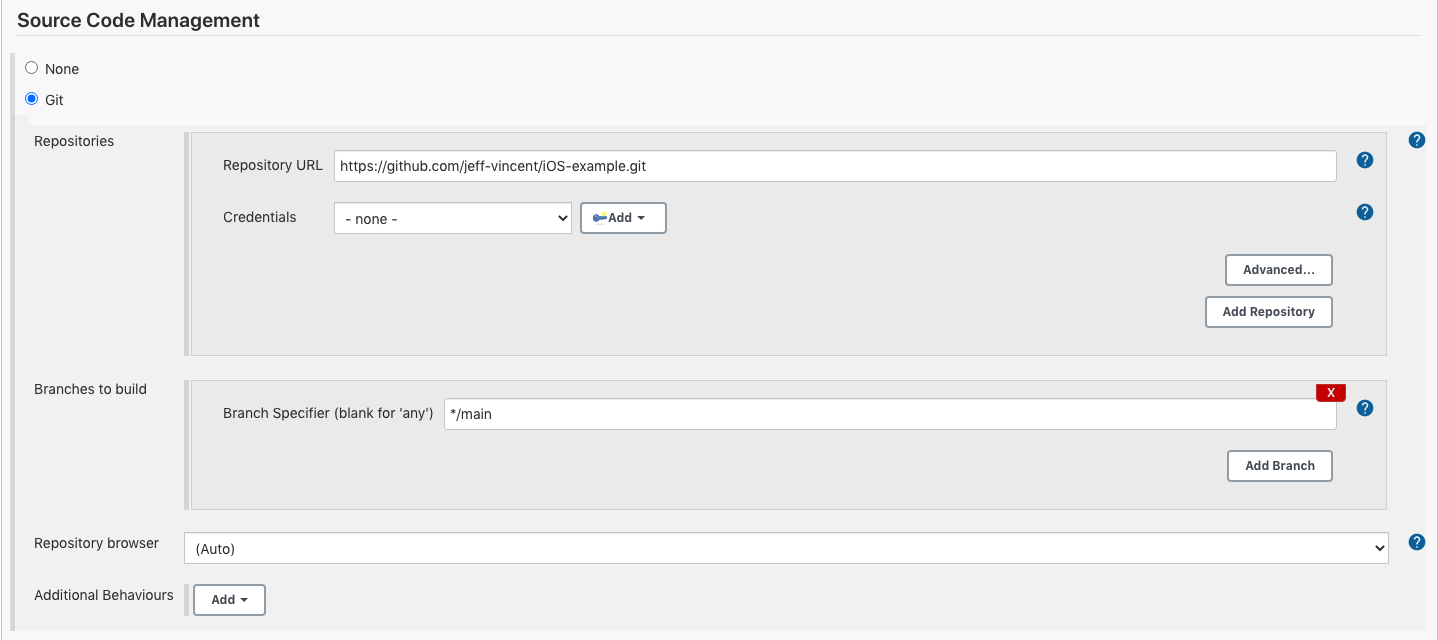
Task: Click the Source Code Management heading
Action: coord(139,20)
